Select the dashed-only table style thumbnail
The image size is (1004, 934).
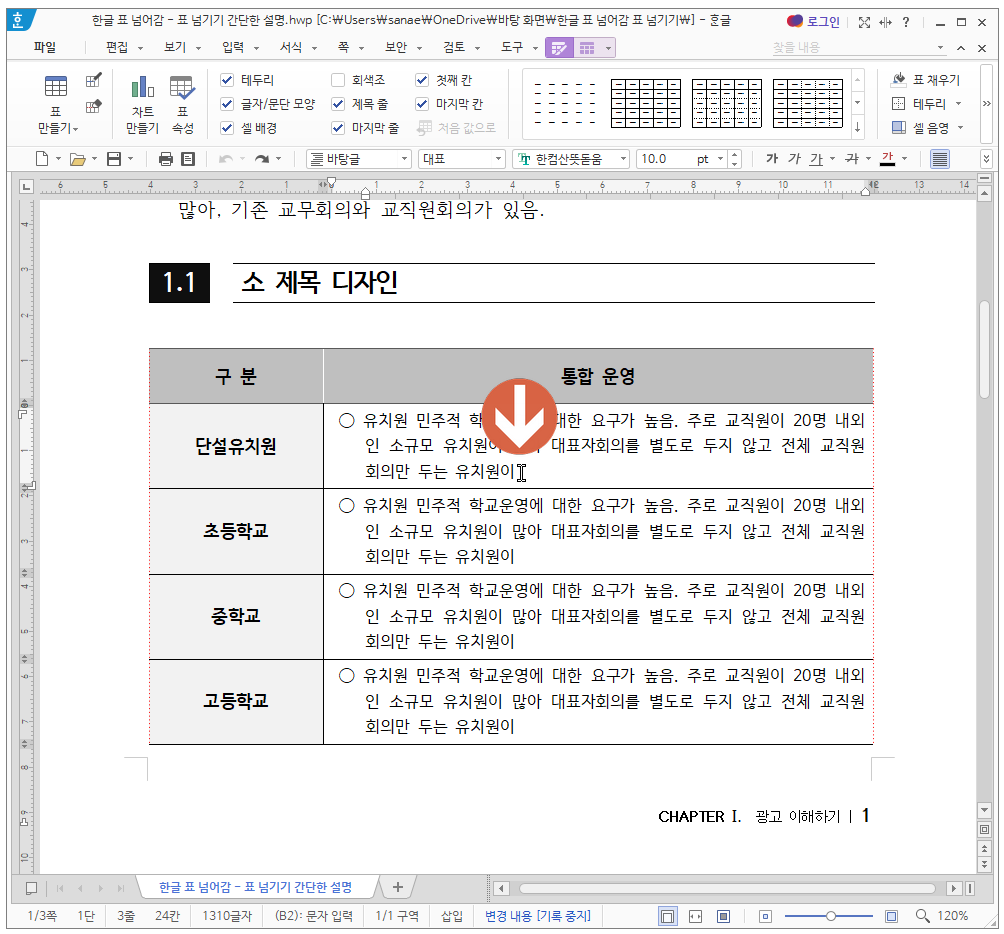click(x=564, y=103)
